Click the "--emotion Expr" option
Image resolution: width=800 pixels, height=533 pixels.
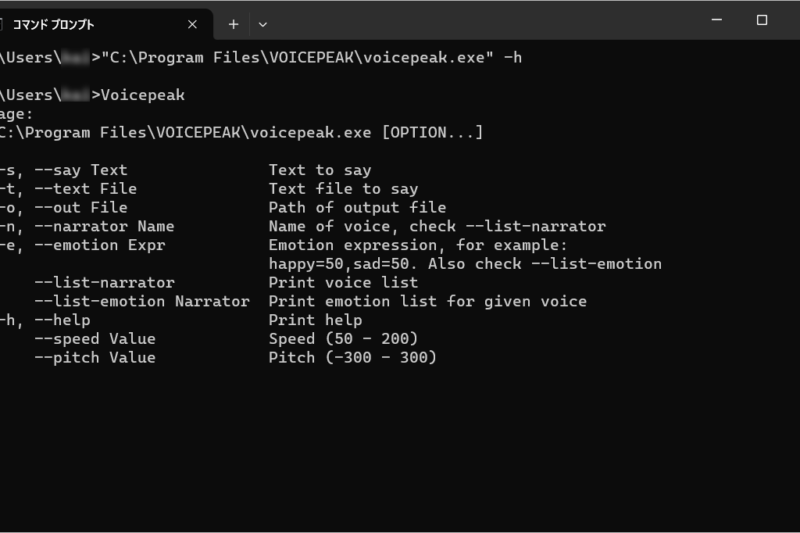pyautogui.click(x=99, y=245)
